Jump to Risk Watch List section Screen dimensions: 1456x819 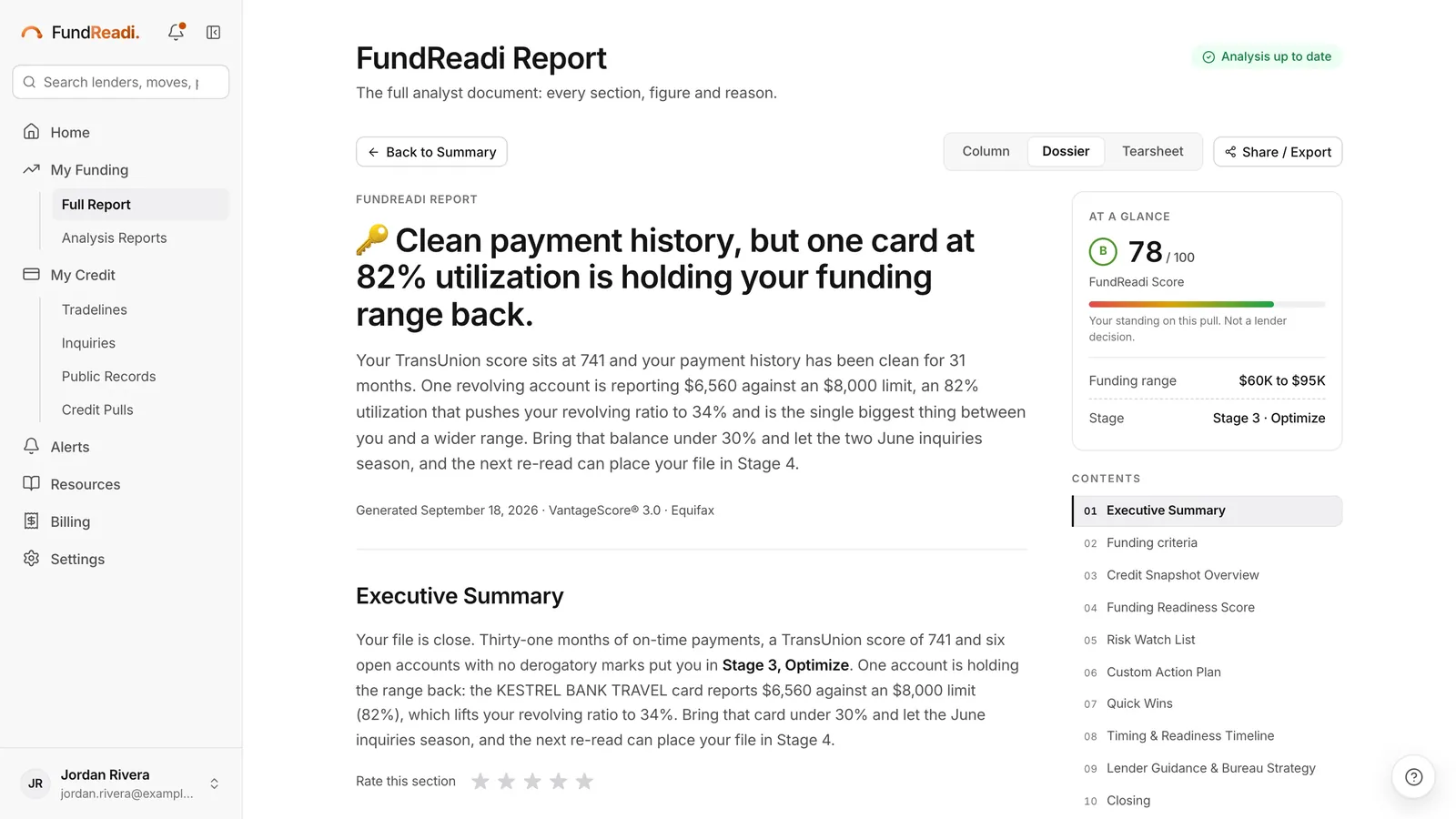tap(1207, 640)
